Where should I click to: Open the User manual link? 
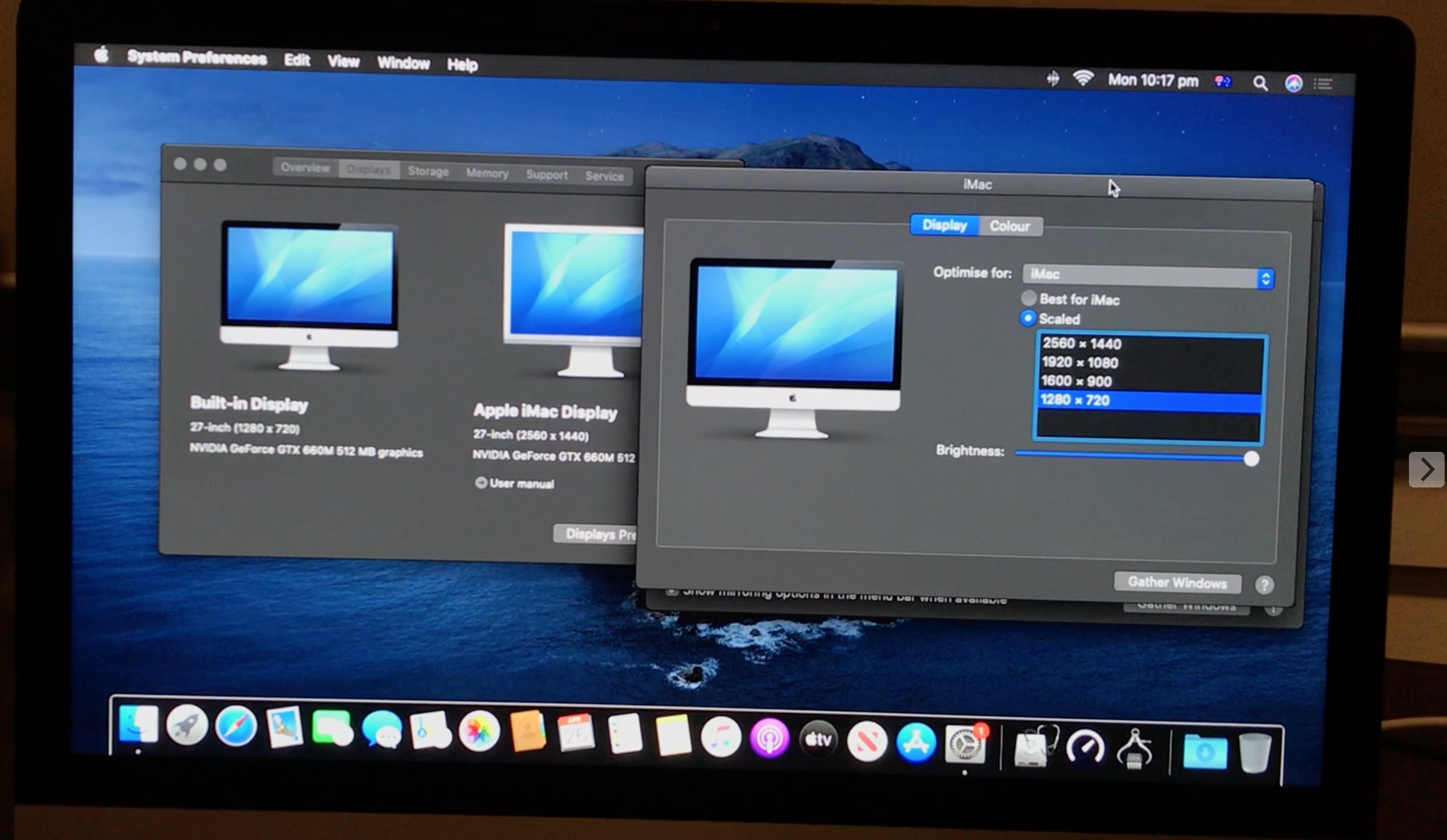click(x=515, y=483)
